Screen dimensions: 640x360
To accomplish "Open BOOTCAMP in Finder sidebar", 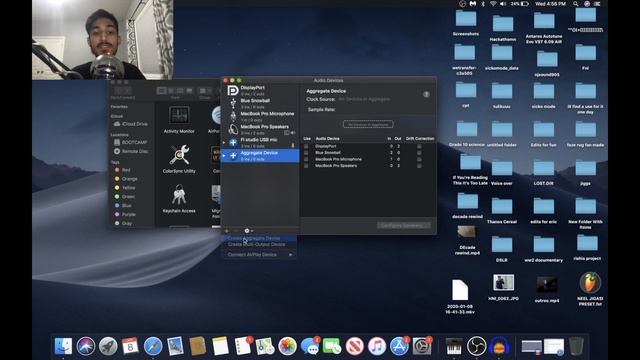I will point(131,142).
